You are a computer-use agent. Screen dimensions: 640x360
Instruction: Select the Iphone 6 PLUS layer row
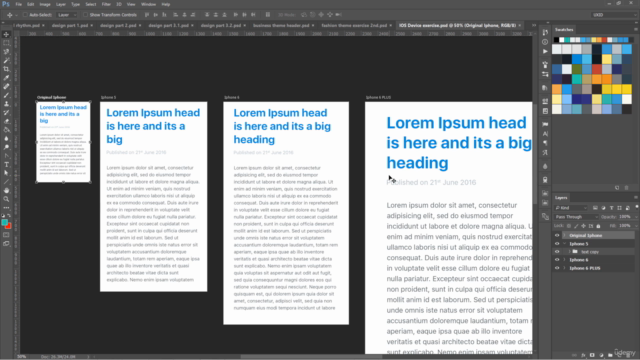pos(594,268)
